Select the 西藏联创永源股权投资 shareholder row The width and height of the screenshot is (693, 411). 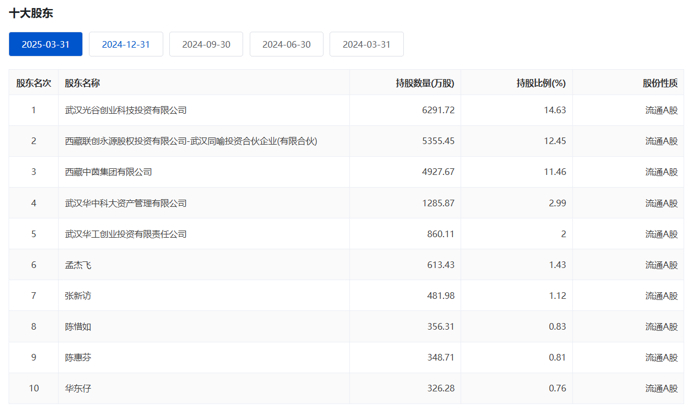tap(190, 141)
